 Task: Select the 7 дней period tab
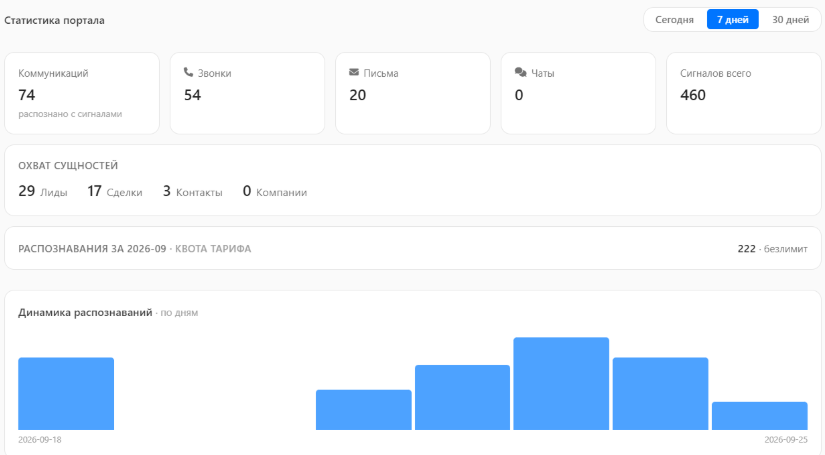pos(732,19)
